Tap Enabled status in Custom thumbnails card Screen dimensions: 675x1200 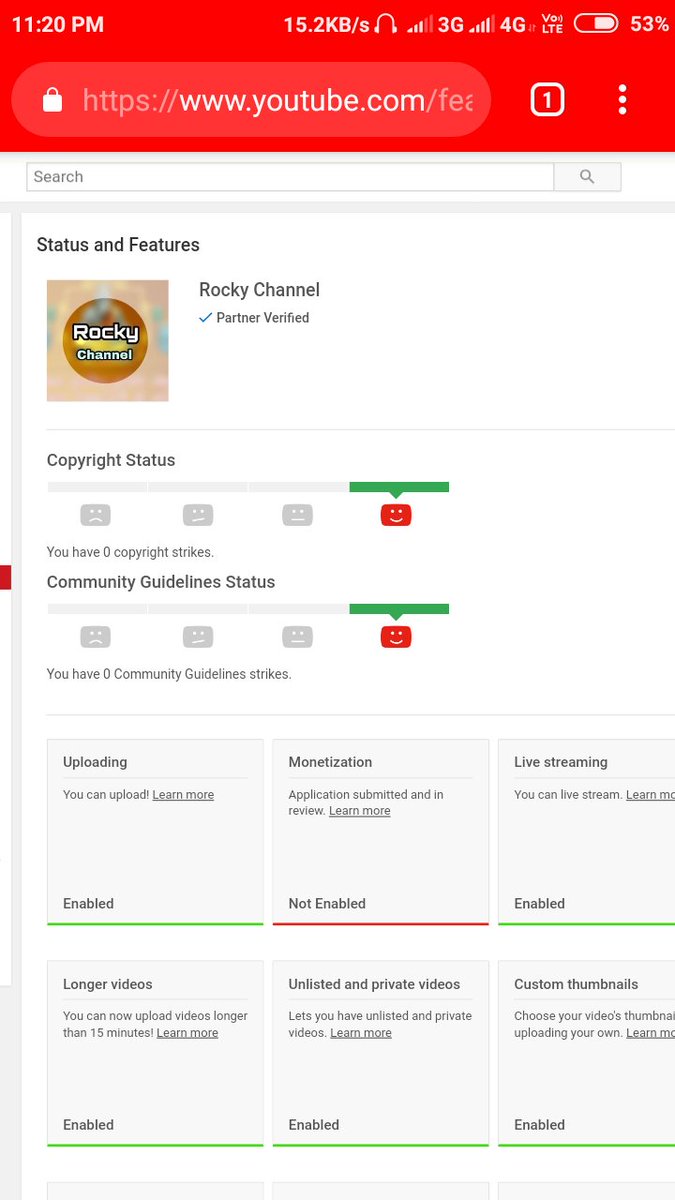click(540, 1125)
